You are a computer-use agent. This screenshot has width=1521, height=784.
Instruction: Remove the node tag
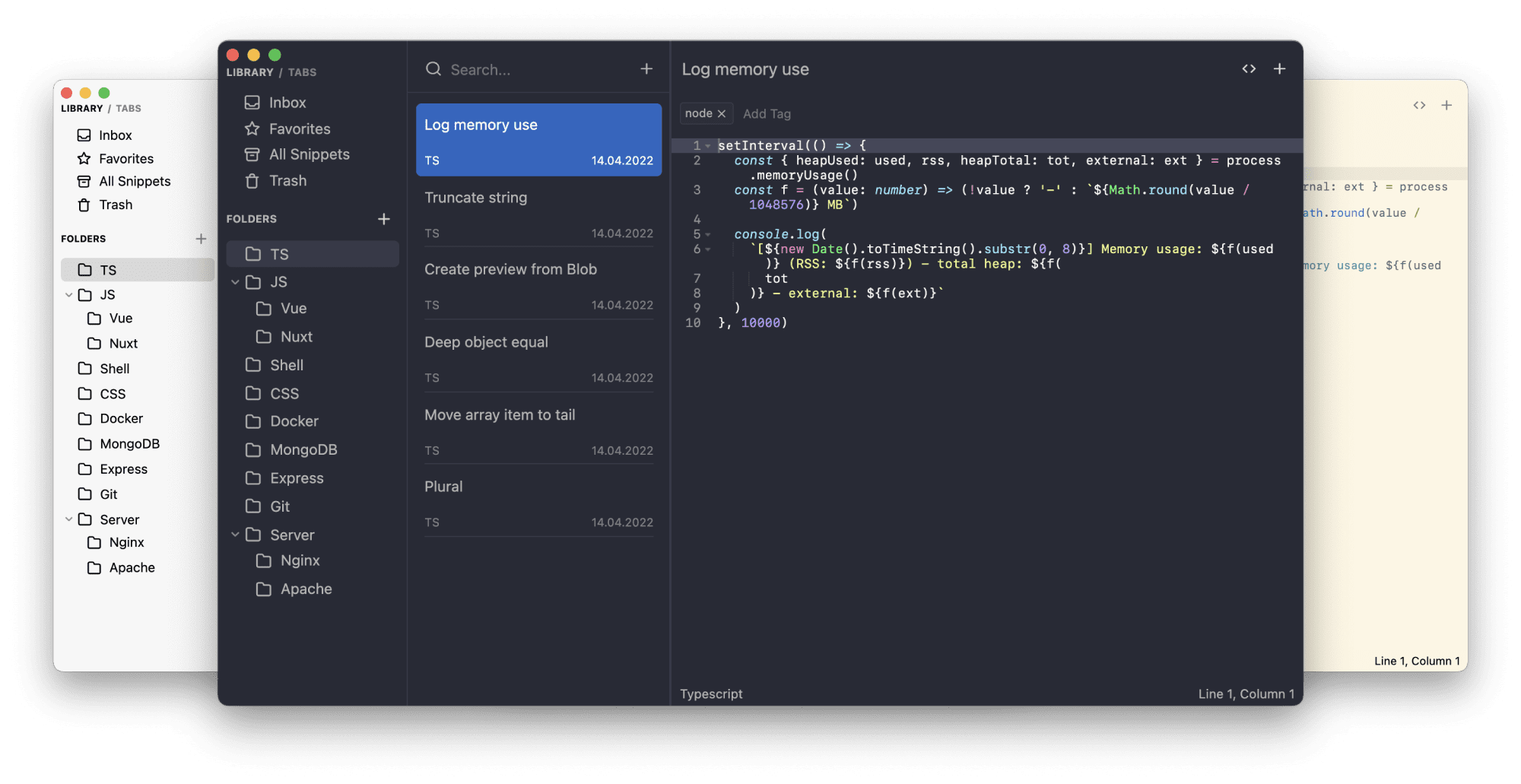[722, 114]
